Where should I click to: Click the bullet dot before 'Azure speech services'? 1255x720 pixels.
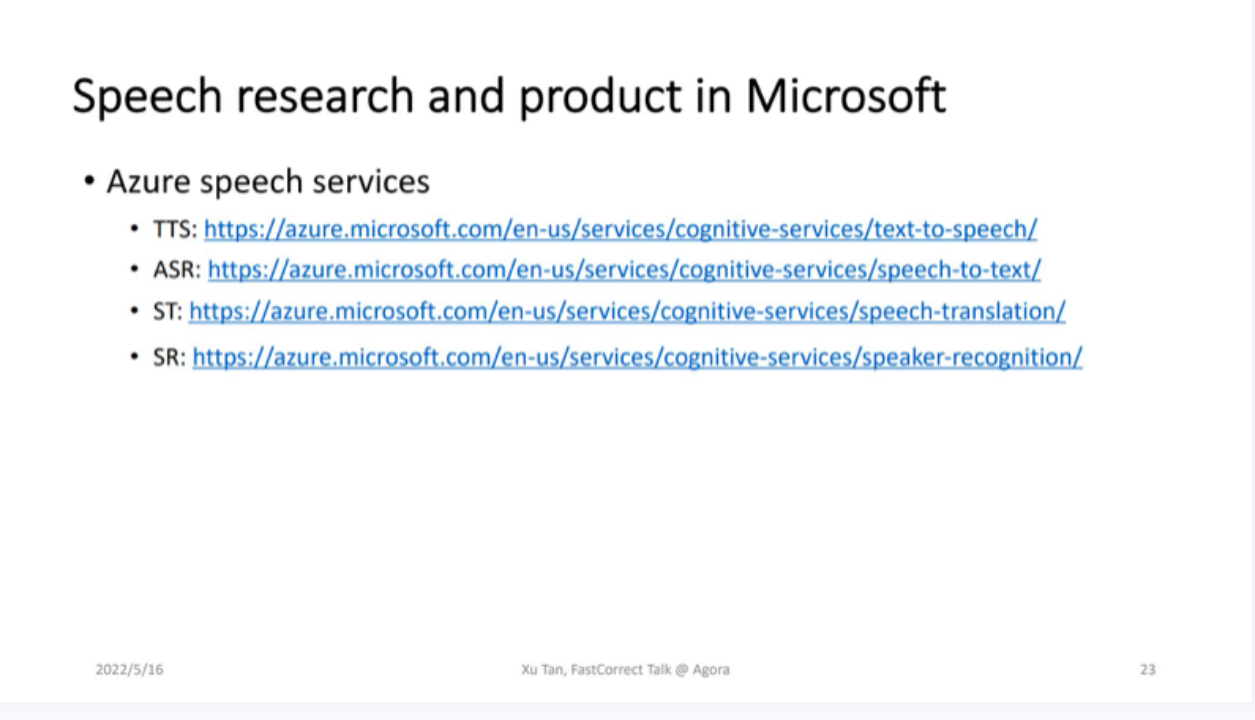tap(90, 183)
